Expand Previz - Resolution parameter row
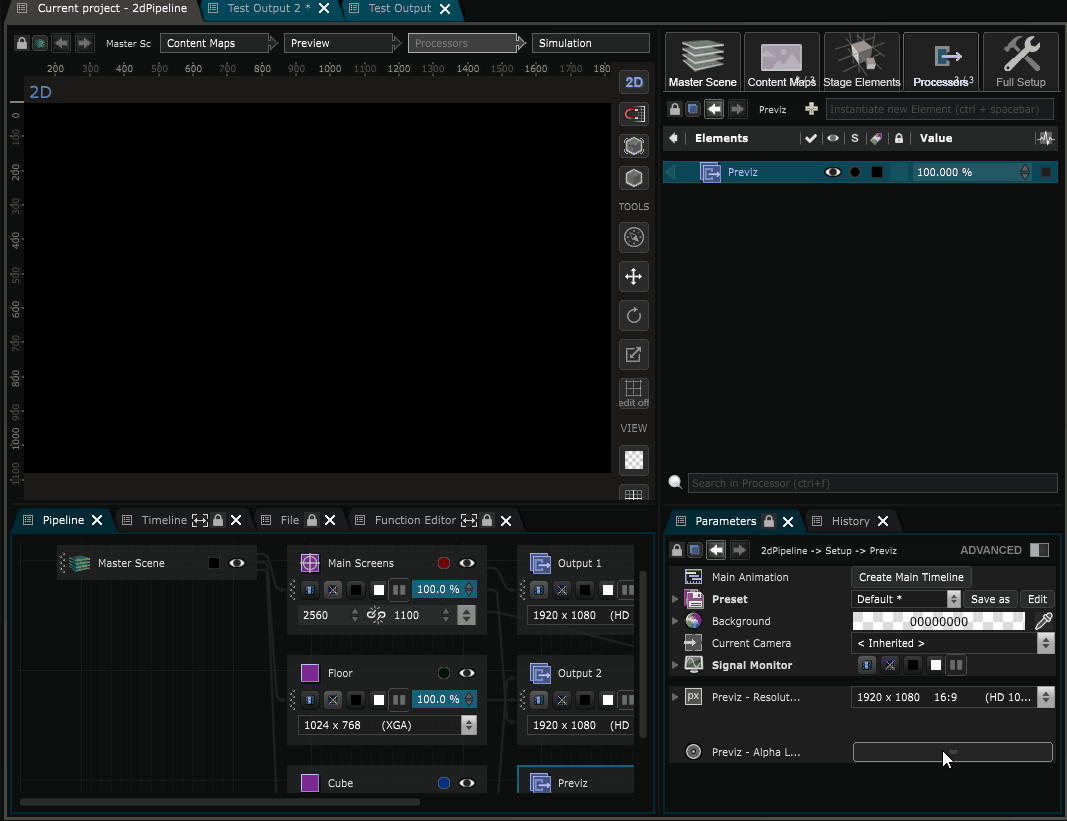This screenshot has height=821, width=1067. (x=675, y=697)
